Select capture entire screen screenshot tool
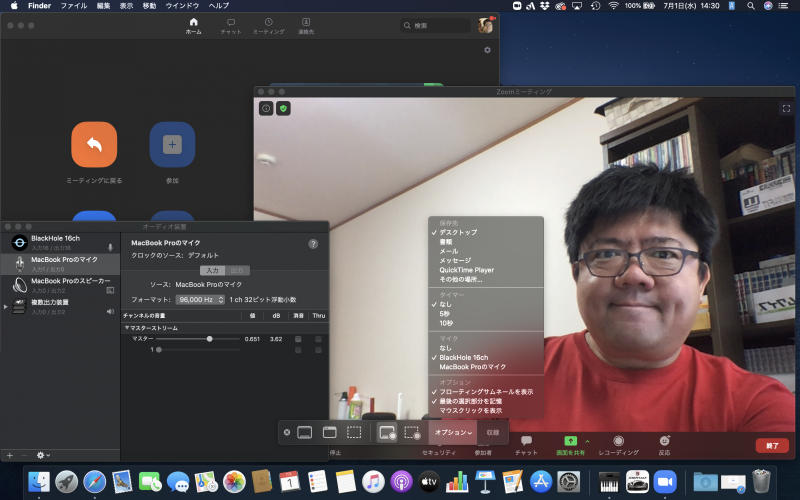The height and width of the screenshot is (500, 800). [305, 433]
